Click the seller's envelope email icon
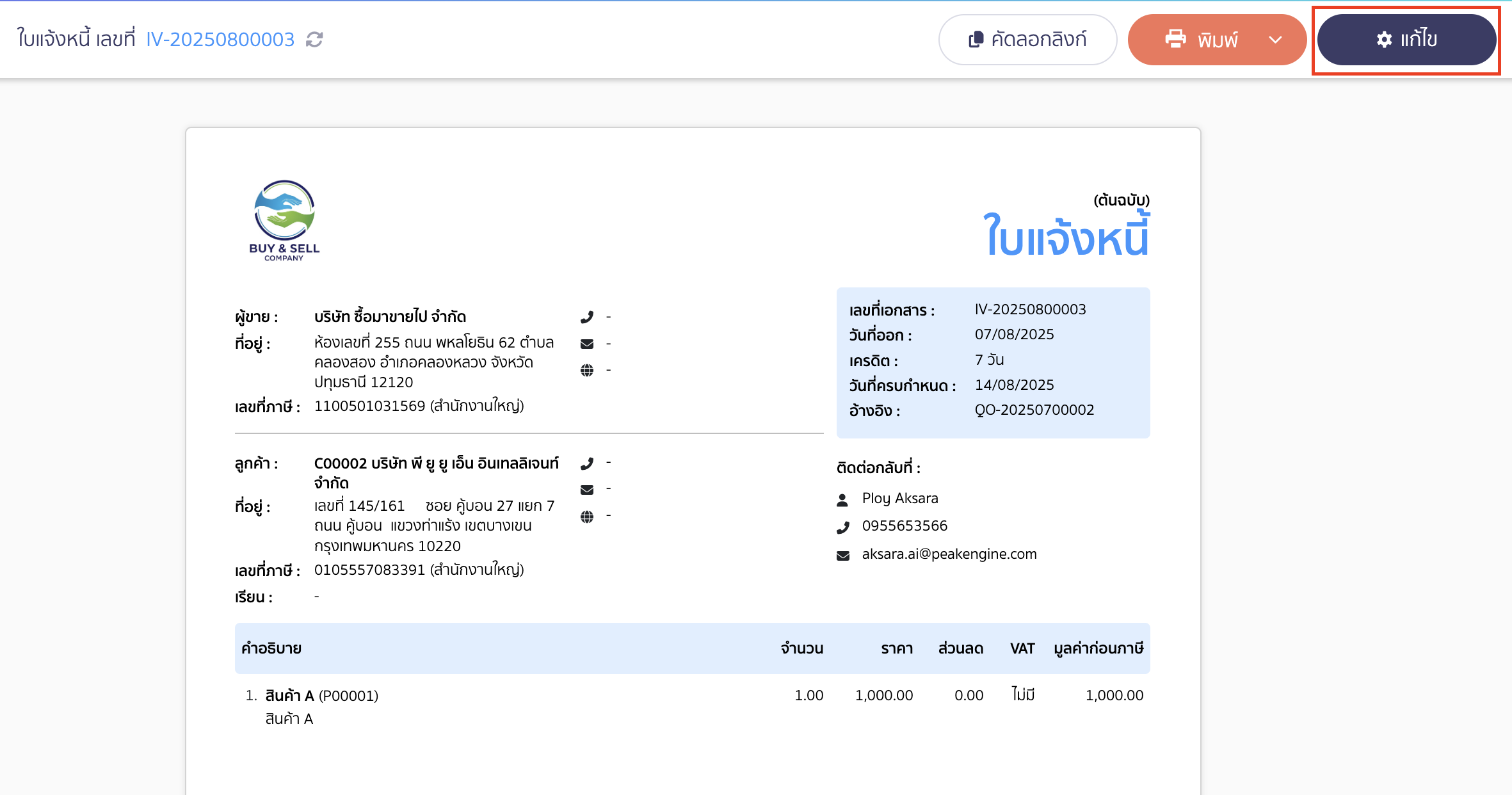This screenshot has width=1512, height=795. (587, 344)
